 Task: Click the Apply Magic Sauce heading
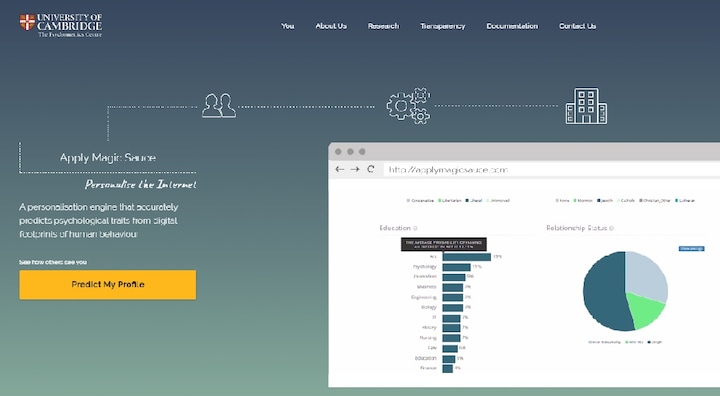107,158
